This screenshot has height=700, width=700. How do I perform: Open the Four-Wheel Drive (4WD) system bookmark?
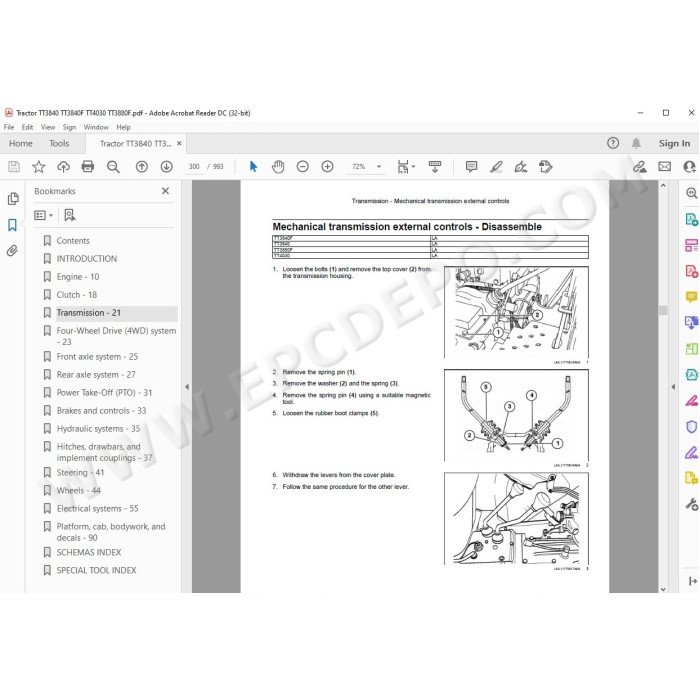[116, 336]
